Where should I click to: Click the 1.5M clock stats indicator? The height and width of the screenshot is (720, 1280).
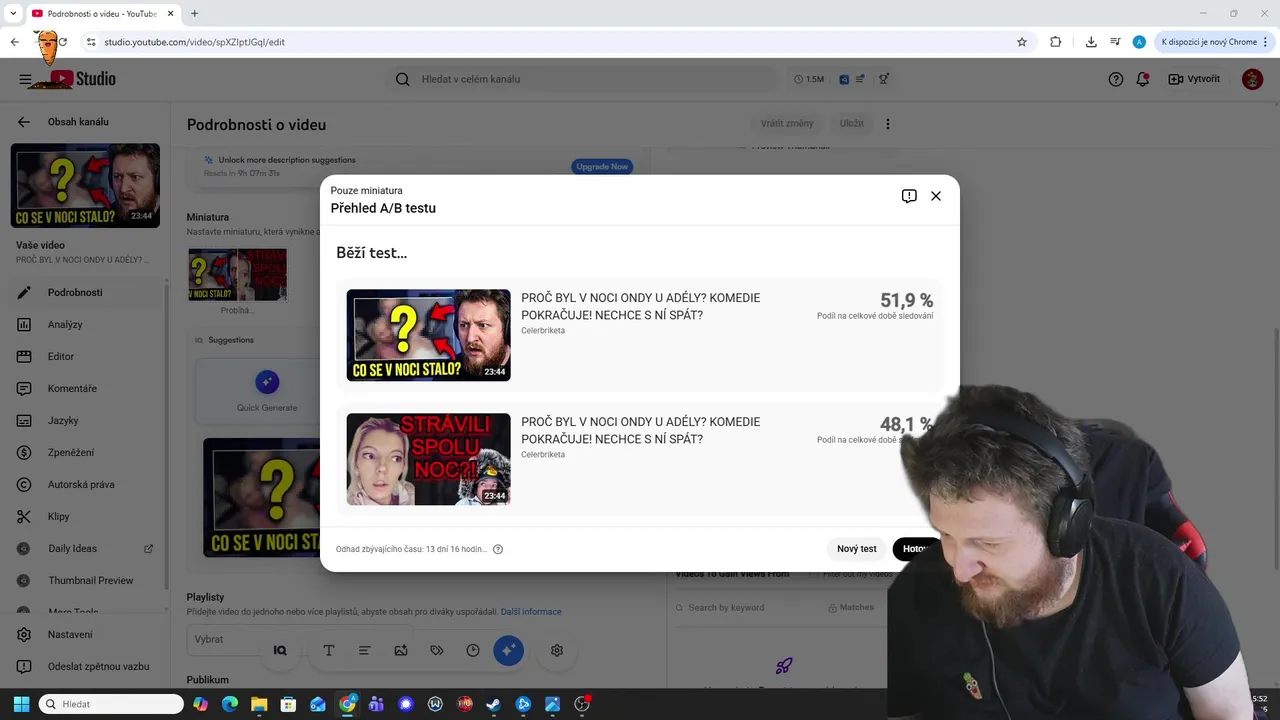click(x=809, y=79)
